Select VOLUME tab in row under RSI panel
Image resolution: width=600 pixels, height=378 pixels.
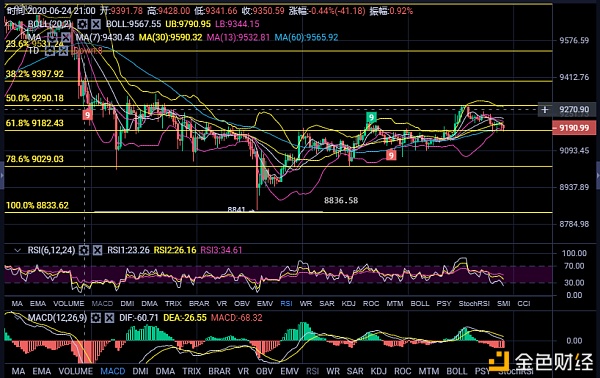(x=68, y=303)
